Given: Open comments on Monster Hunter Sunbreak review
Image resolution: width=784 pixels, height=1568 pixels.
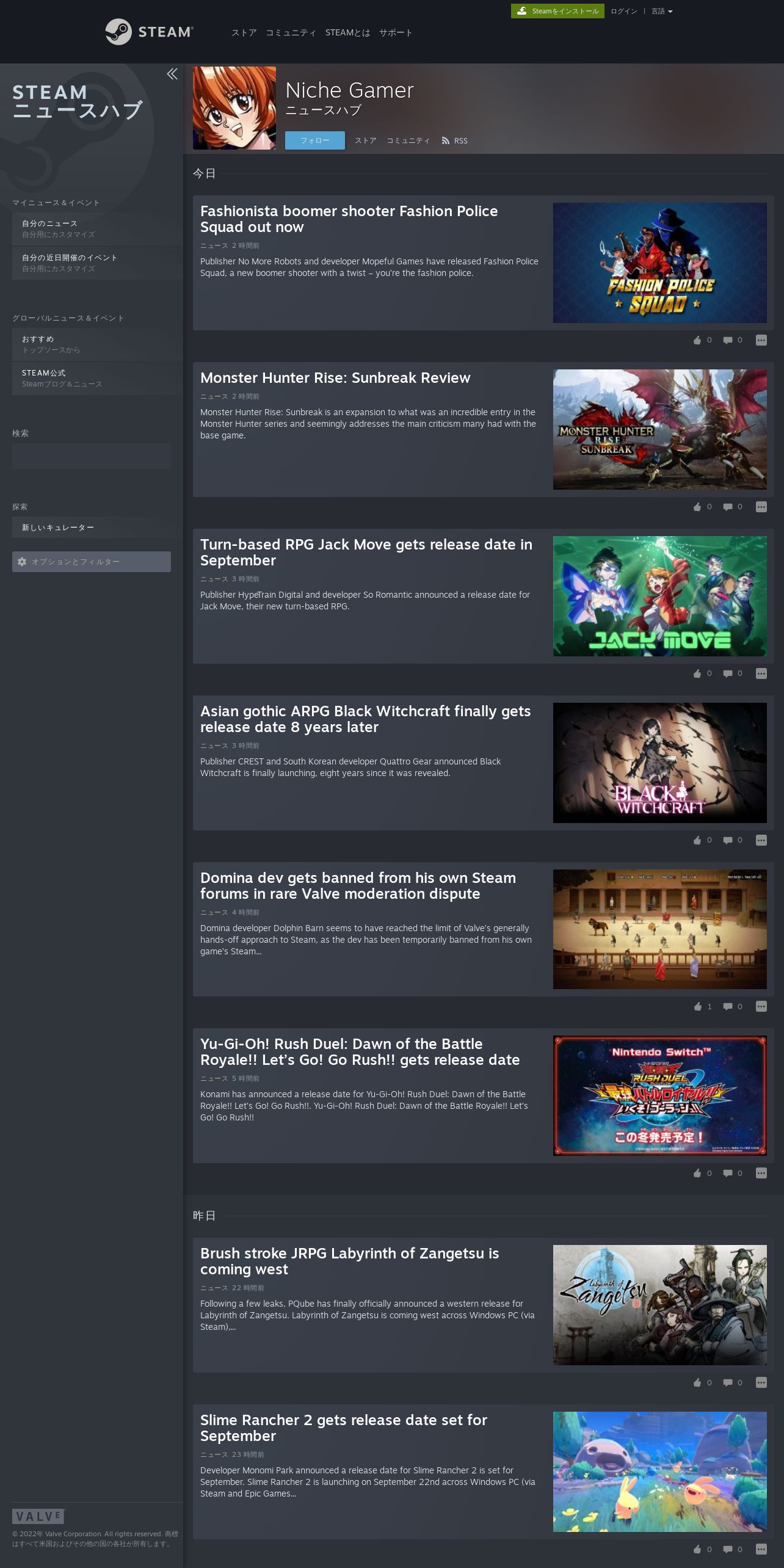Looking at the screenshot, I should click(728, 507).
